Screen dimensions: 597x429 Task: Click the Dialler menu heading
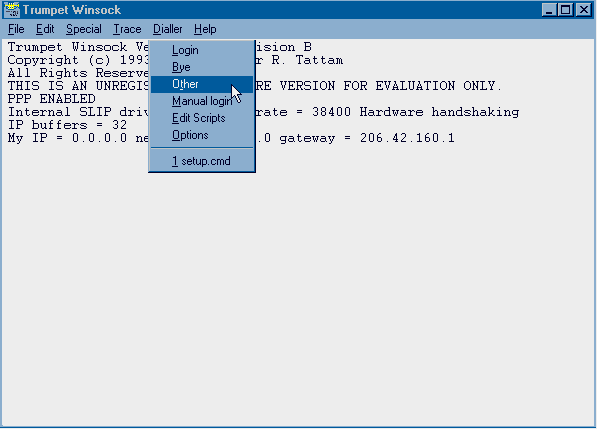coord(168,29)
